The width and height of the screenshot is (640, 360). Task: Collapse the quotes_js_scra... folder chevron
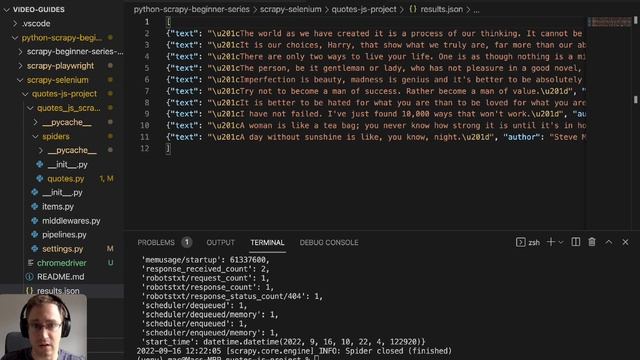(30, 108)
